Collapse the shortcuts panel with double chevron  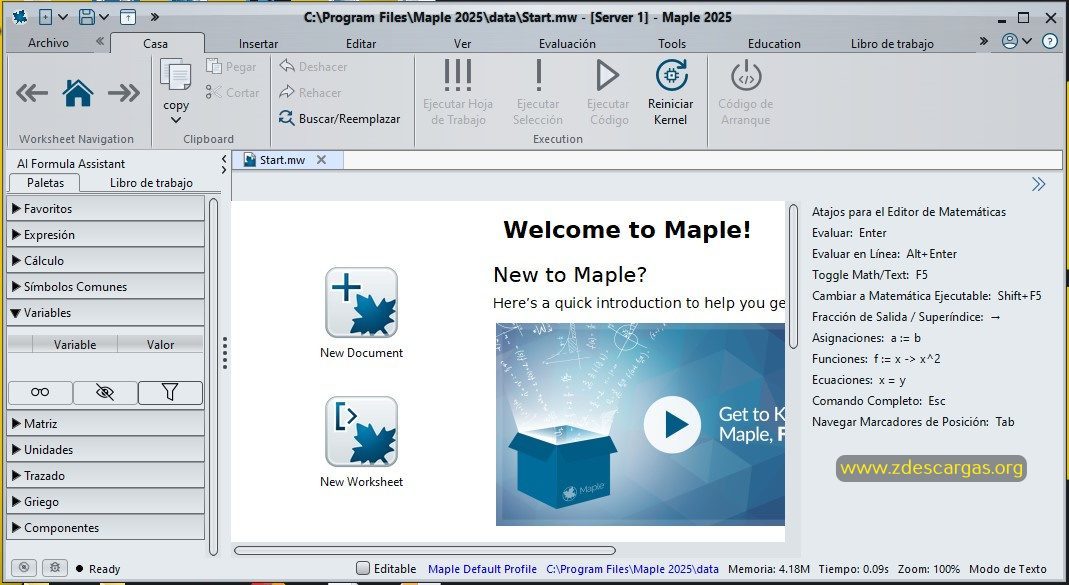click(1038, 184)
